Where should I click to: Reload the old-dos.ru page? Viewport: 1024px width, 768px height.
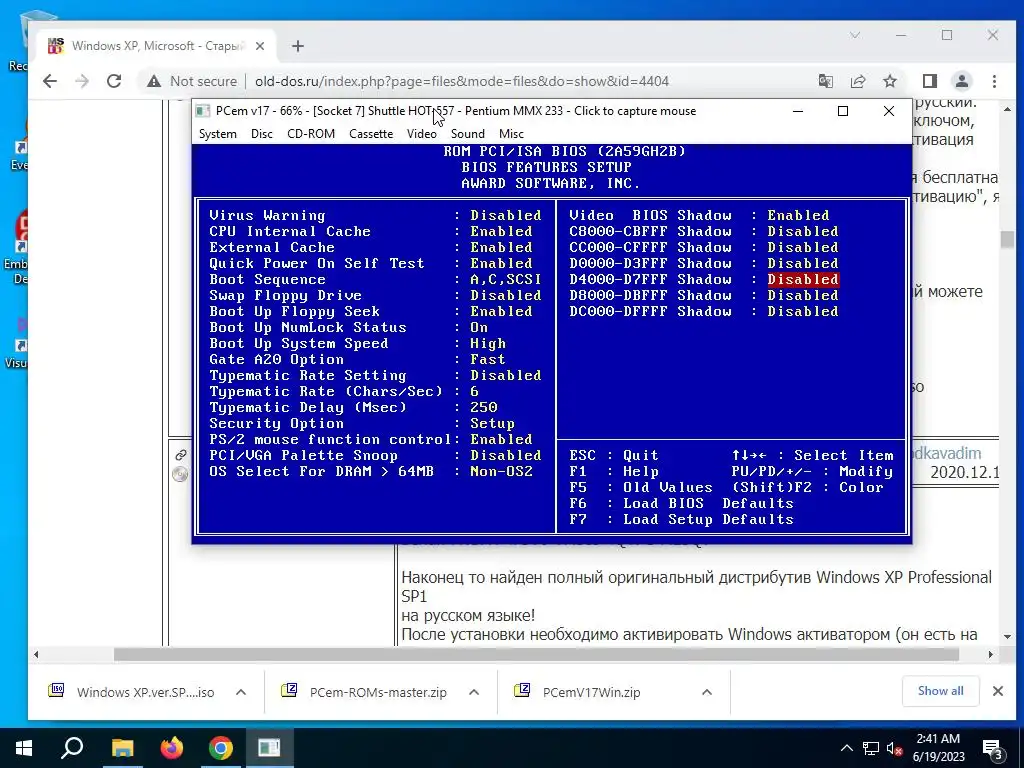114,81
